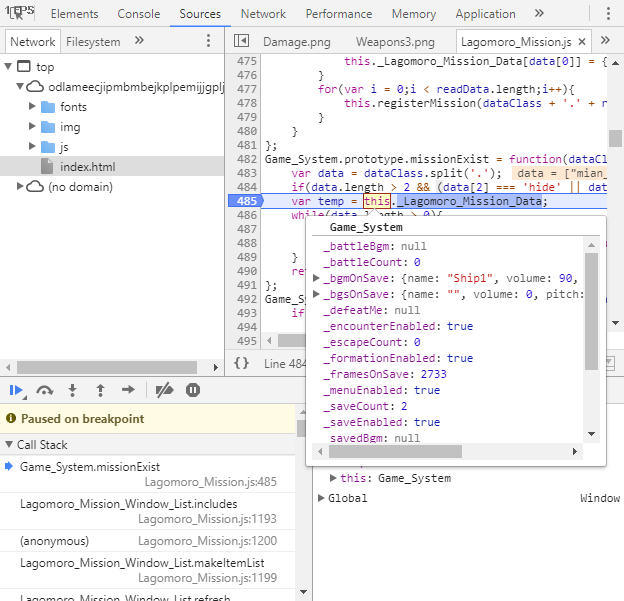Switch to the Console tab
Image resolution: width=624 pixels, height=601 pixels.
click(138, 14)
